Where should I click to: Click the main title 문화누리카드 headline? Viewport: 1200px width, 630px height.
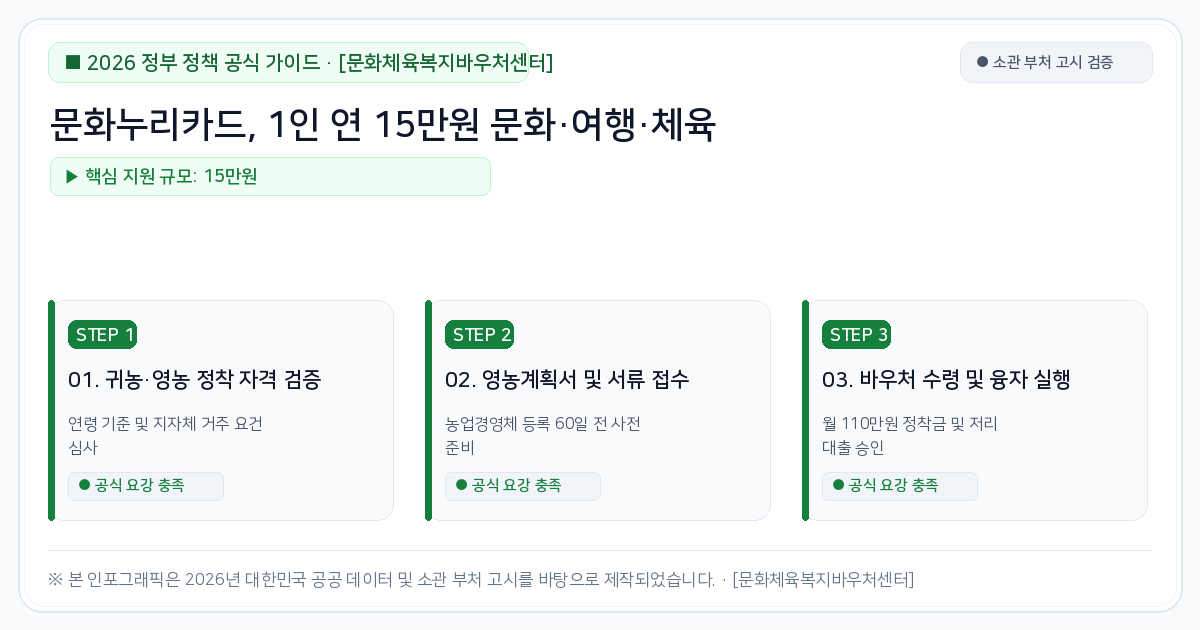[x=383, y=125]
